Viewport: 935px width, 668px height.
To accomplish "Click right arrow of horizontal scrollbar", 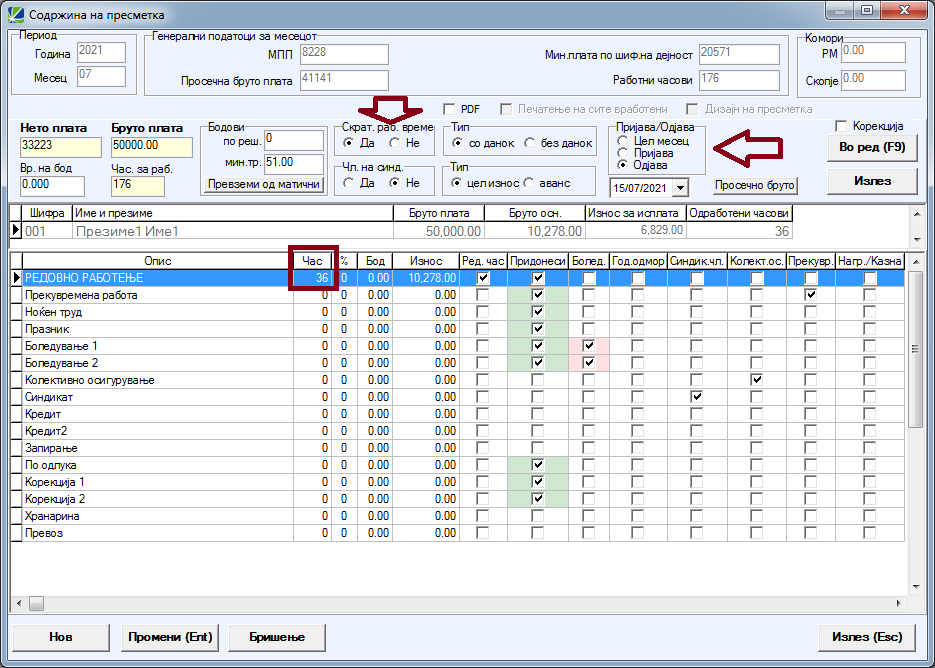I will coord(899,604).
